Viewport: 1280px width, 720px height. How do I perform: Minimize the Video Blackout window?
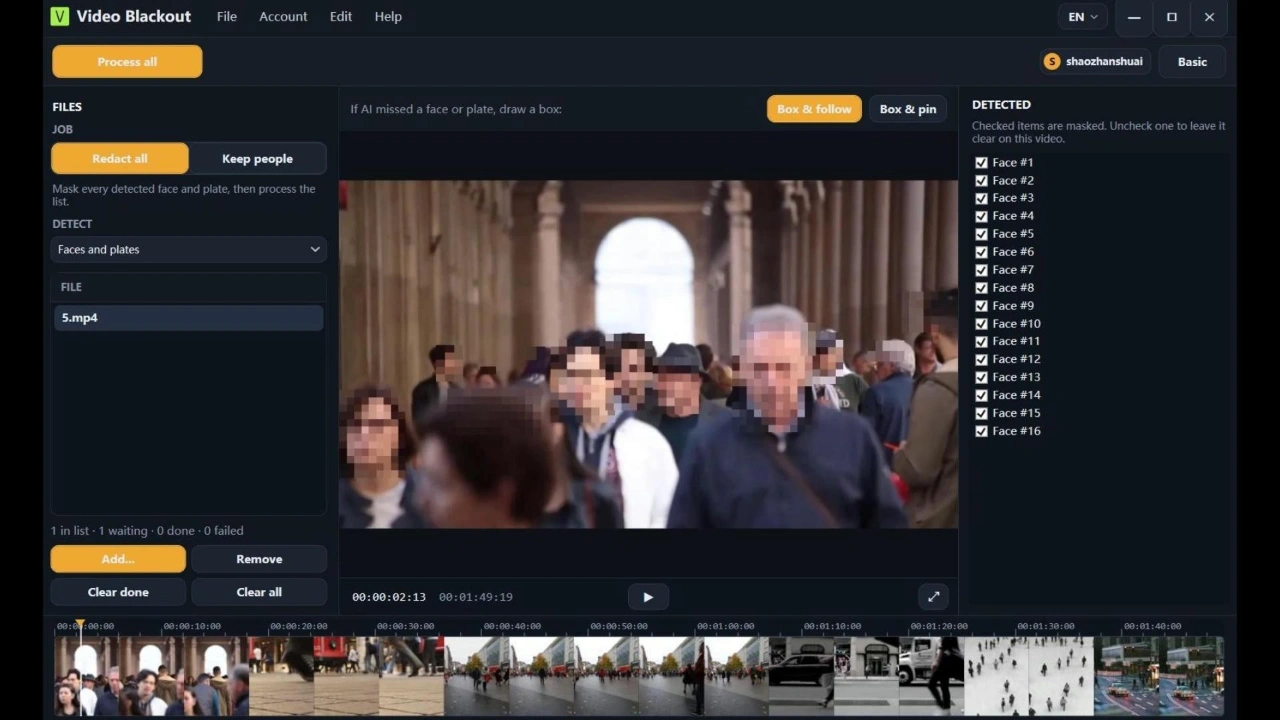[x=1134, y=17]
